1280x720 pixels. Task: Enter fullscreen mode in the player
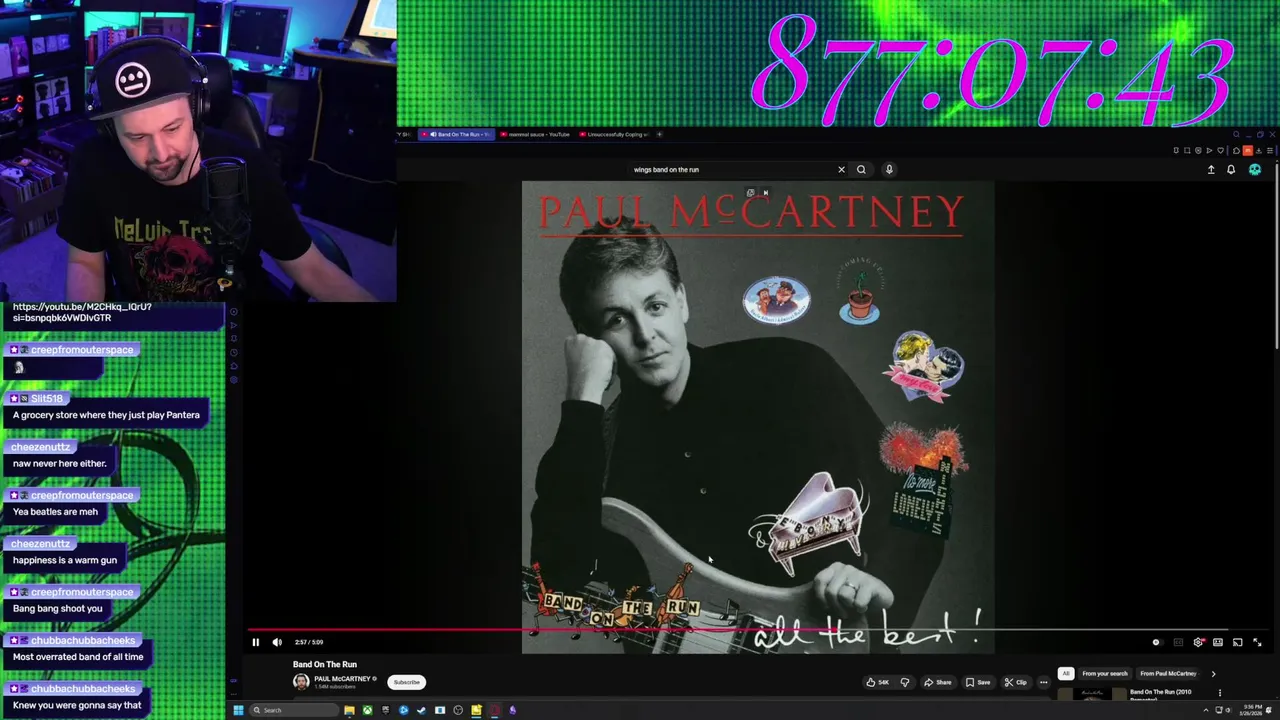tap(1257, 642)
